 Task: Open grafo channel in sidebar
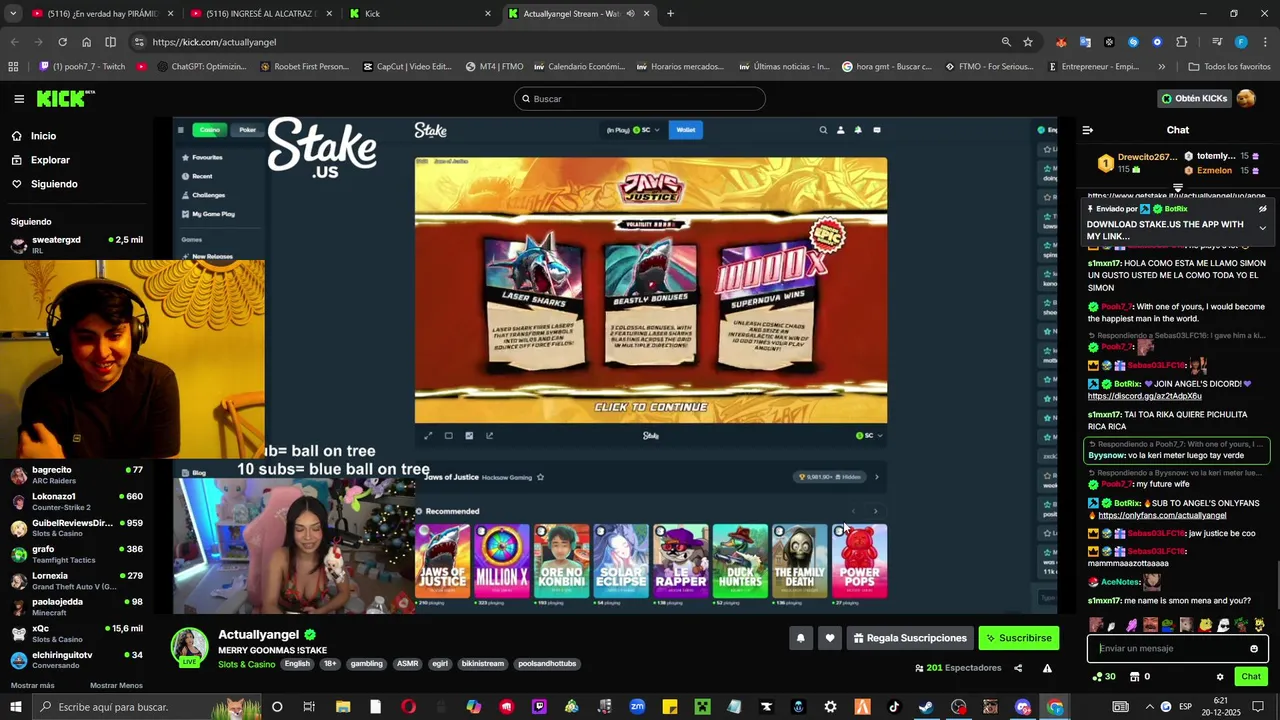75,554
